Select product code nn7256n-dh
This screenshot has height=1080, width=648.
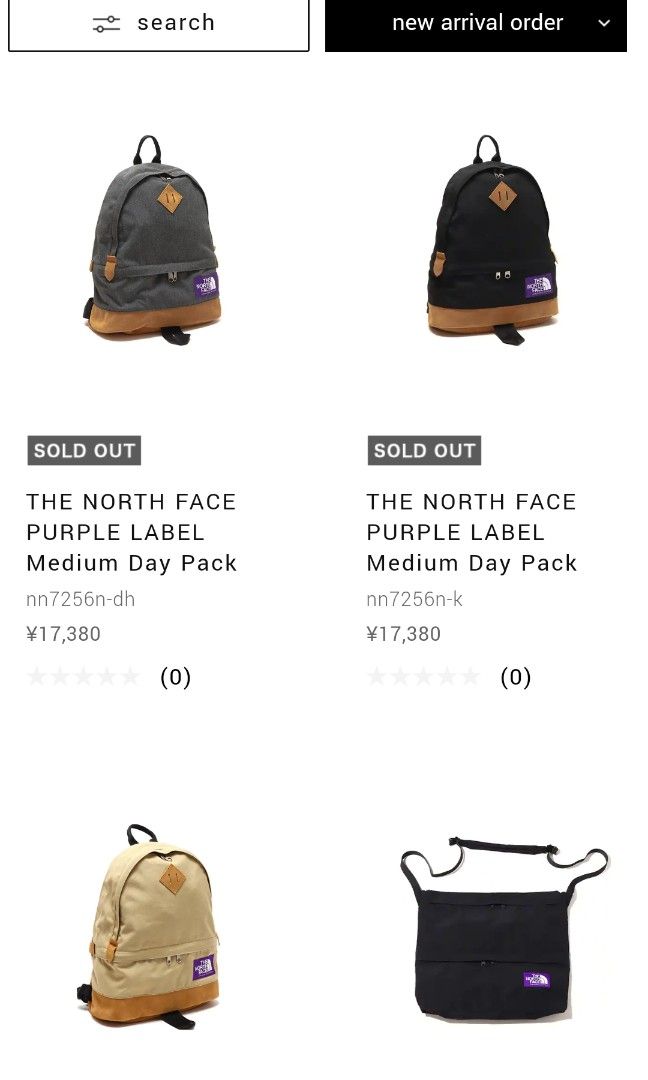tap(80, 599)
